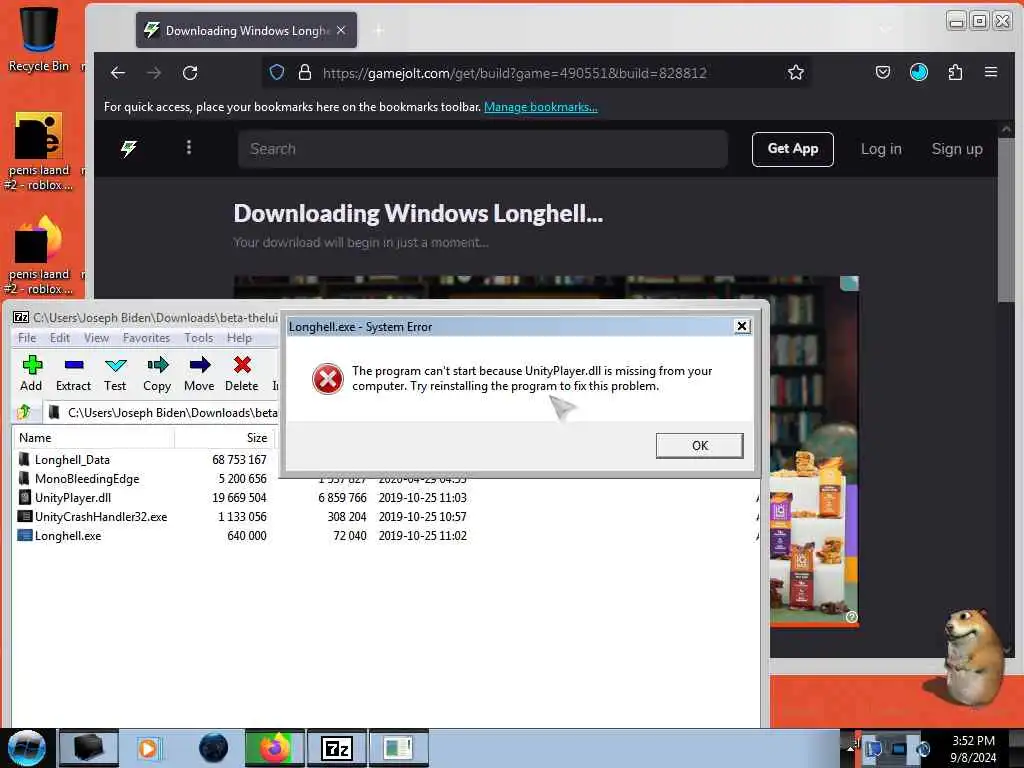The image size is (1024, 768).
Task: Select the MonoBleedingEdge folder
Action: point(87,479)
